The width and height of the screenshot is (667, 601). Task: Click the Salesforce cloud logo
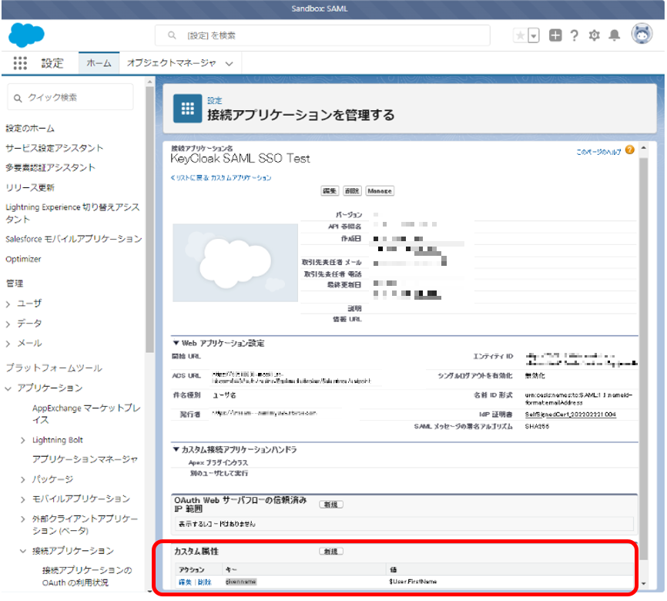(x=26, y=35)
